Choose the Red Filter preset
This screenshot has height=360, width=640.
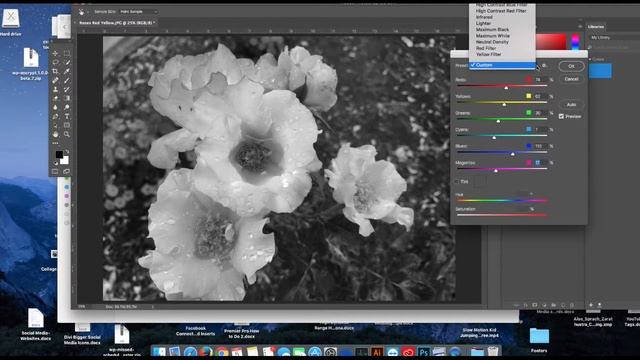click(501, 48)
